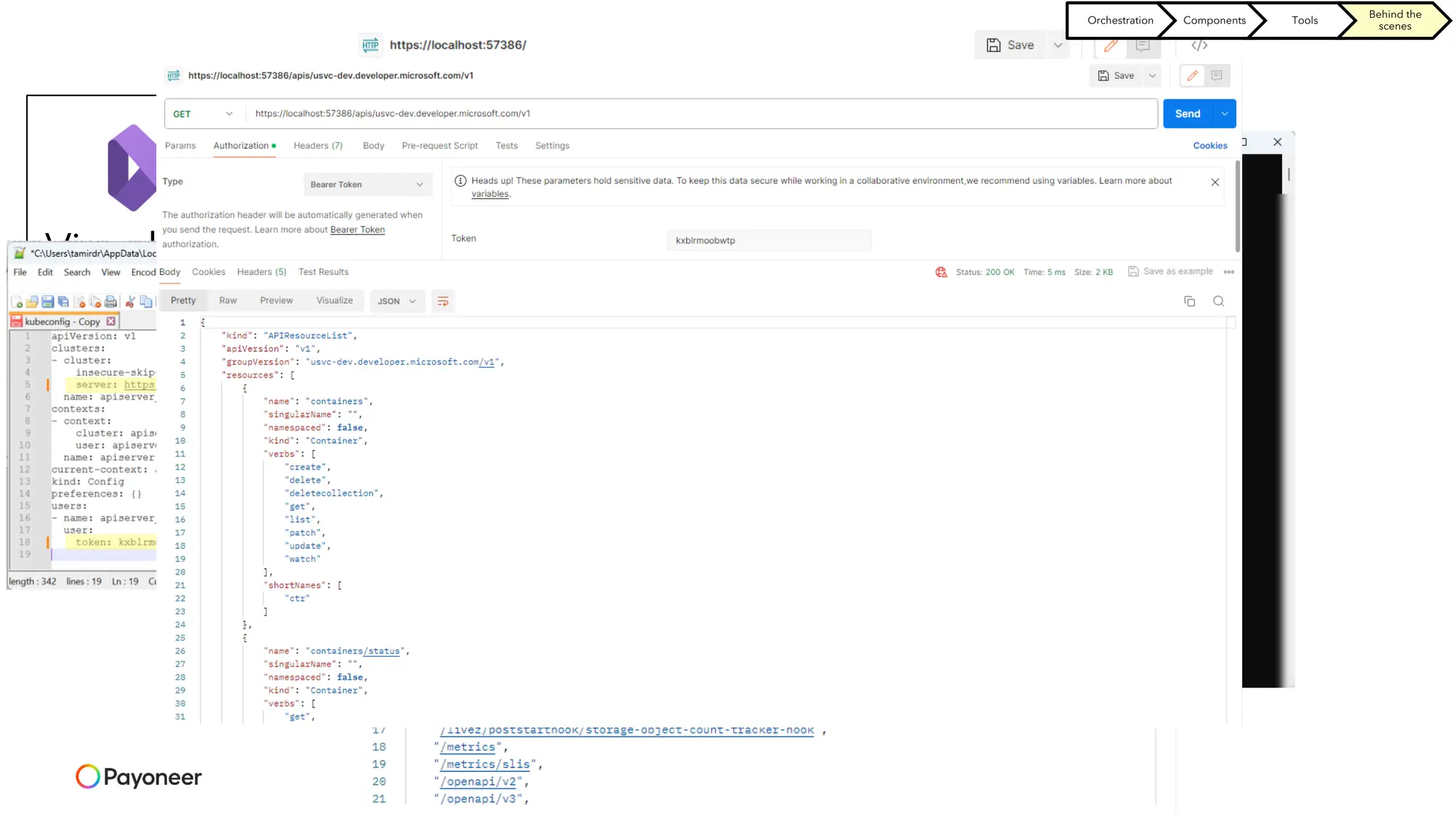
Task: Click the request URL input field
Action: pos(701,114)
